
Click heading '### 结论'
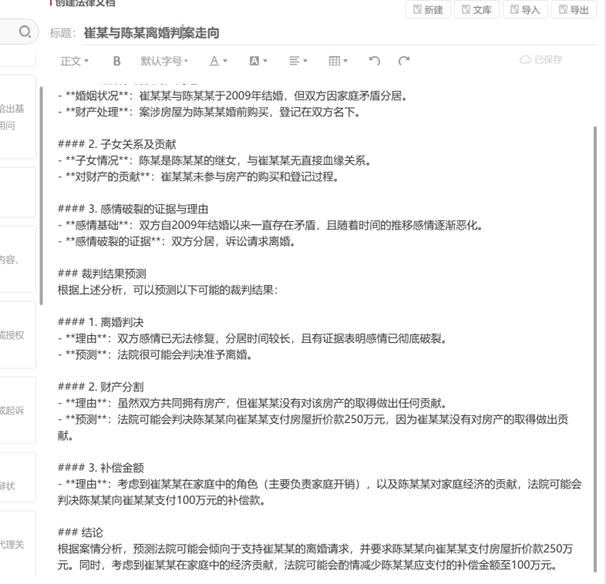click(80, 533)
